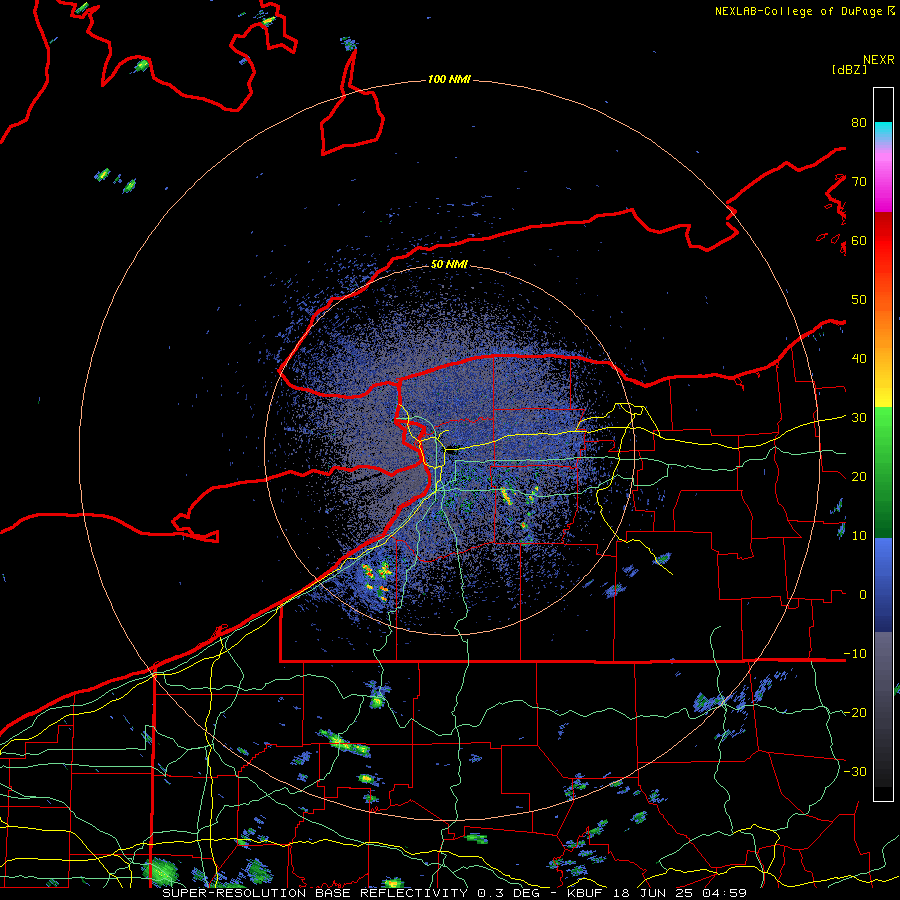Screen dimensions: 900x900
Task: Click the 10 value on dBZ scale
Action: [859, 536]
